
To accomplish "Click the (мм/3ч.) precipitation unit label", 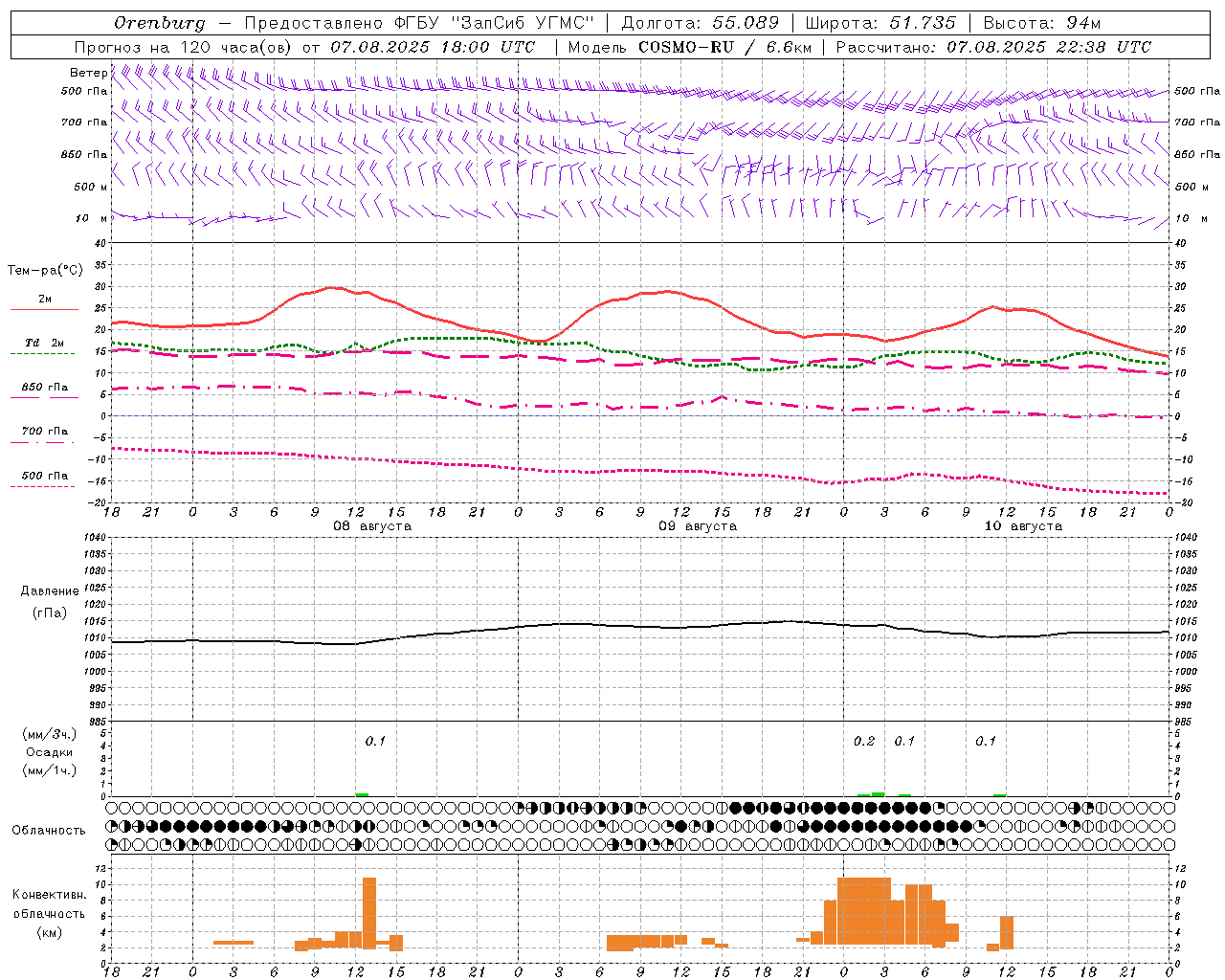I will tap(50, 734).
